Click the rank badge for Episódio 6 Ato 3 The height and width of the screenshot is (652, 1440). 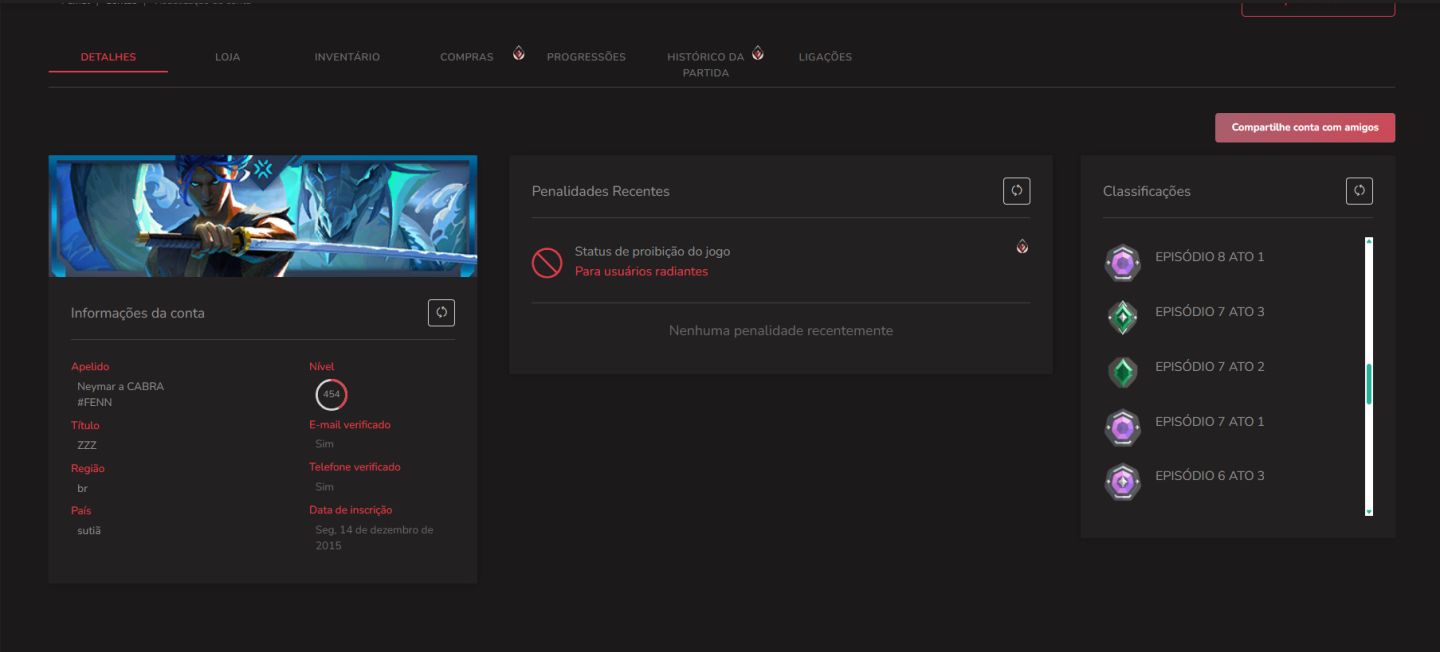tap(1123, 482)
